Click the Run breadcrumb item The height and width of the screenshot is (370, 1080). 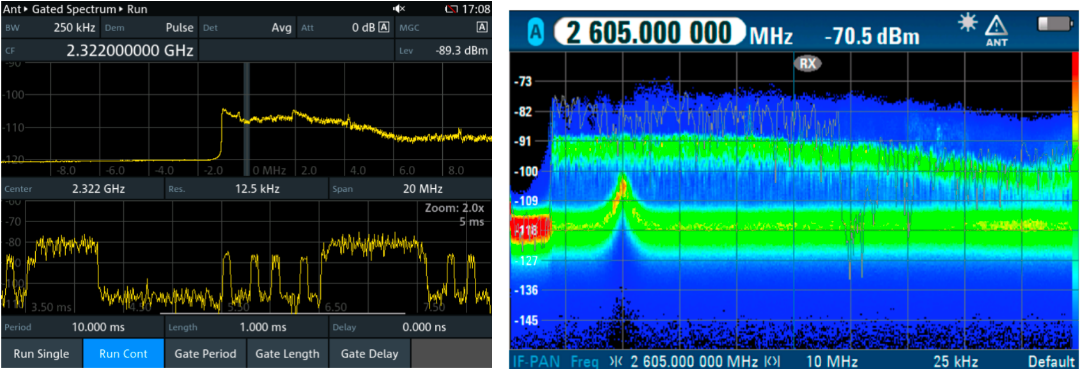pyautogui.click(x=136, y=9)
